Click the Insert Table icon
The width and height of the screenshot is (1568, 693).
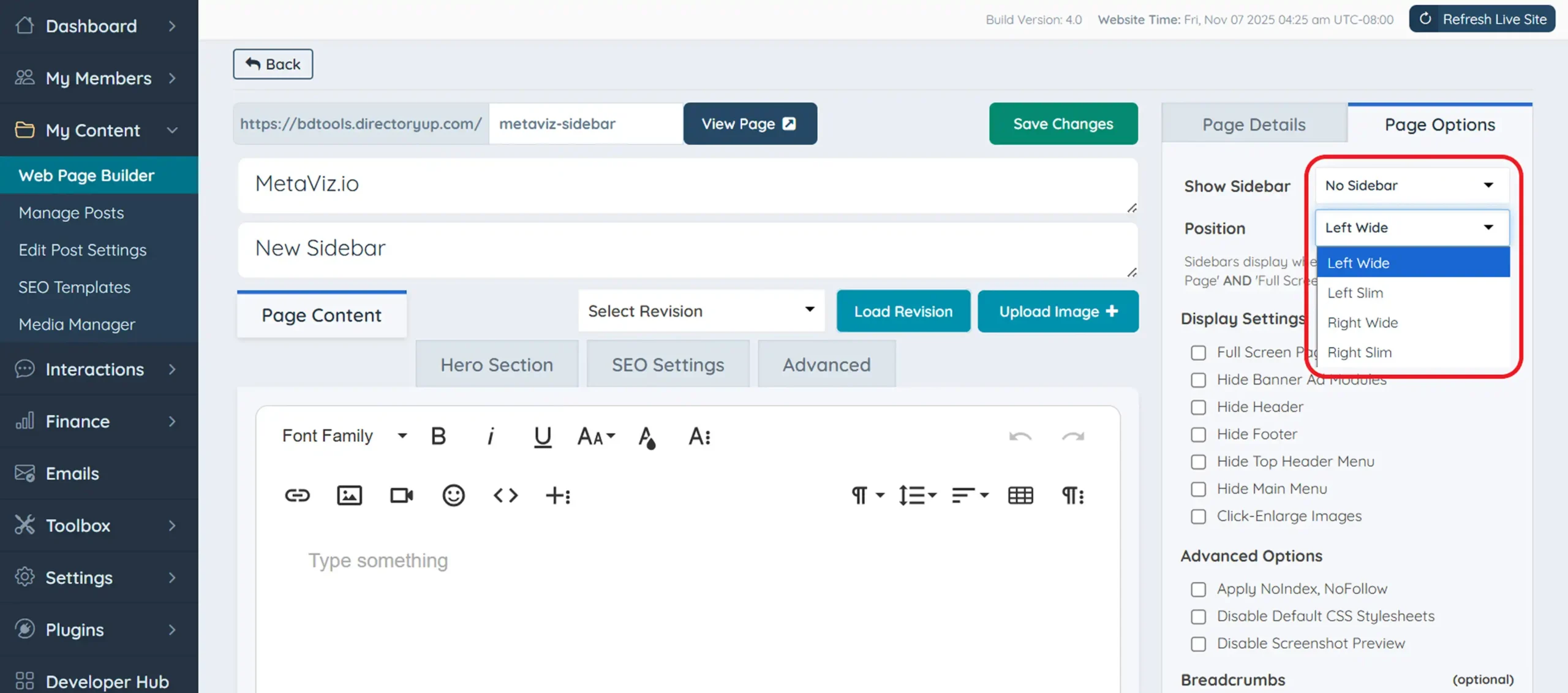pyautogui.click(x=1020, y=496)
